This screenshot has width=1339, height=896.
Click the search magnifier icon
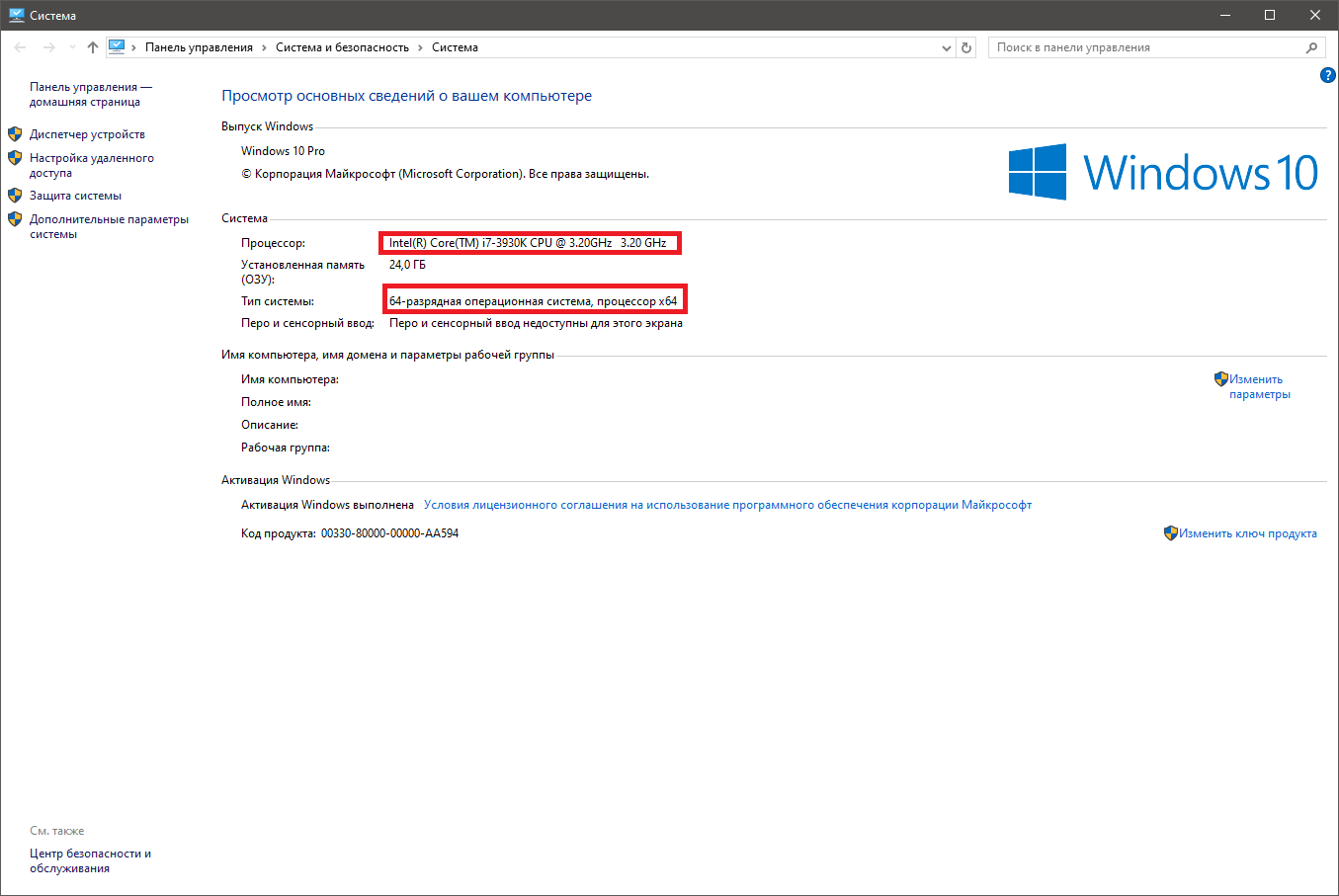click(x=1311, y=47)
